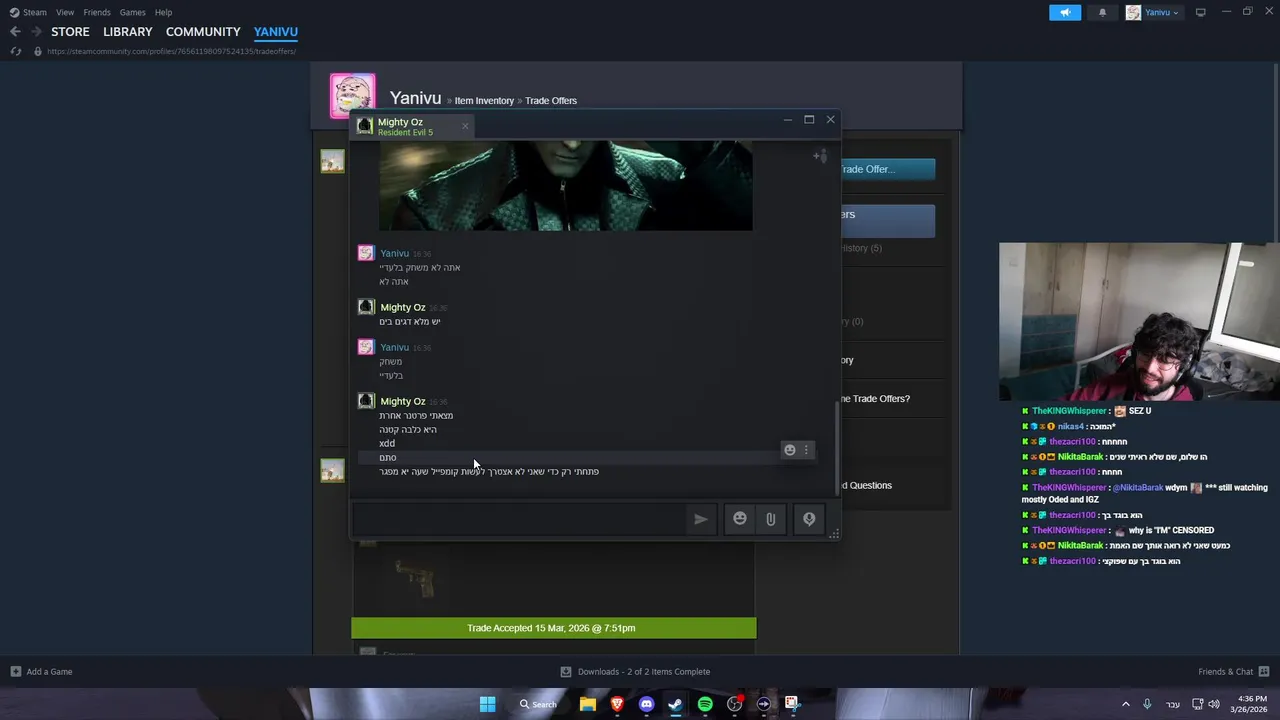Open the Games menu
Screen dimensions: 1280x720
tap(133, 12)
